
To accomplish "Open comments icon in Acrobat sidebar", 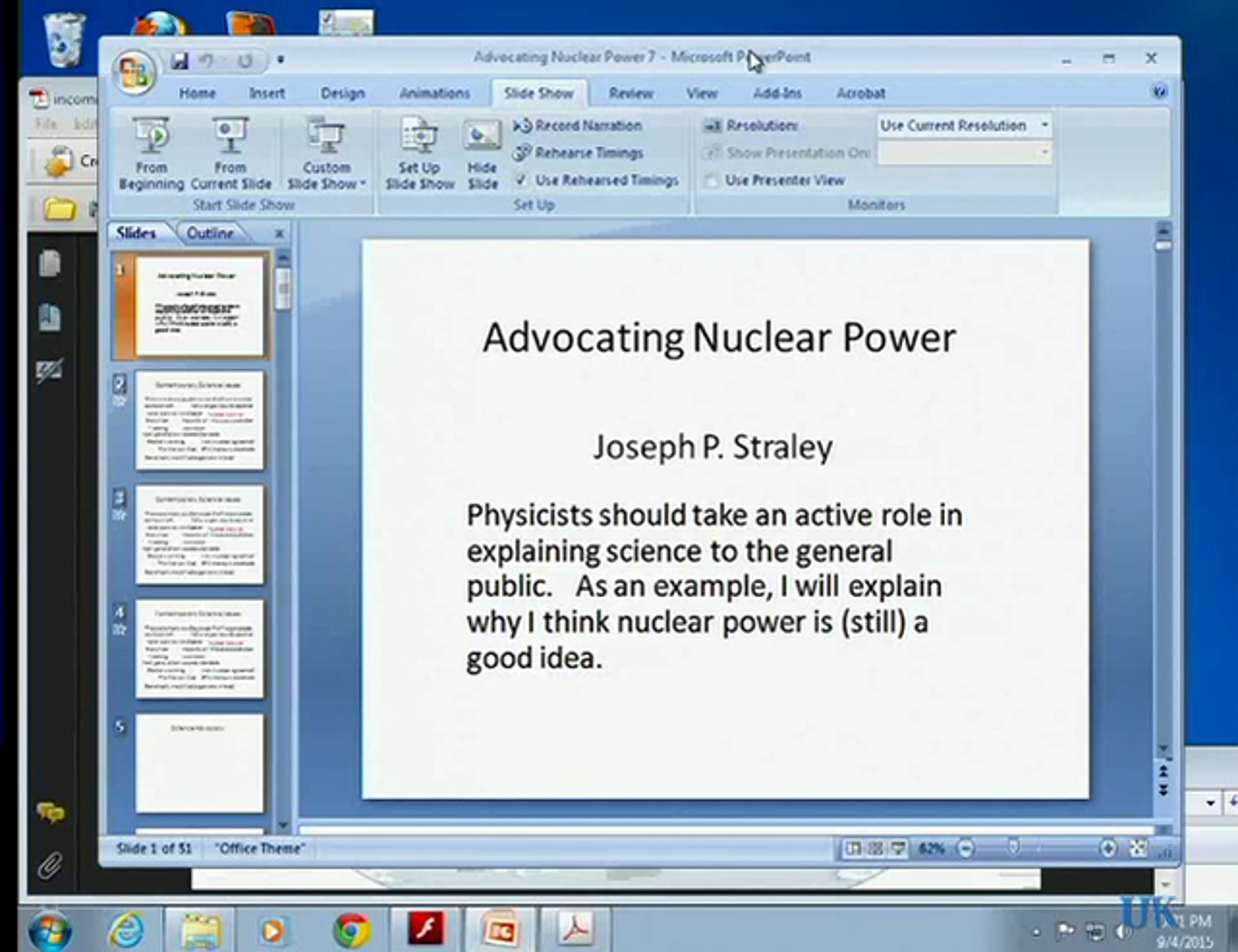I will coord(51,813).
